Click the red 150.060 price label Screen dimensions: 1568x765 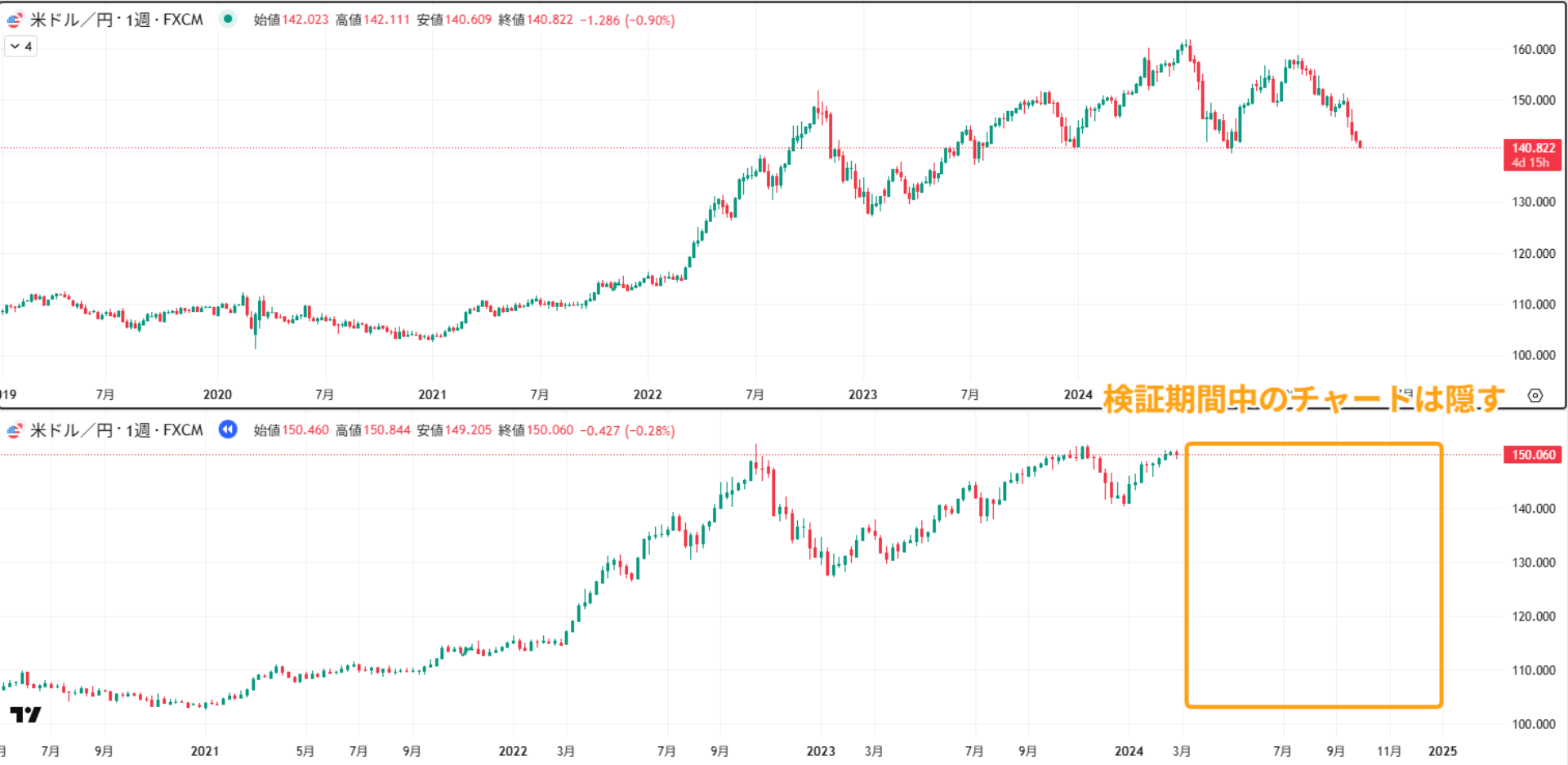coord(1532,455)
